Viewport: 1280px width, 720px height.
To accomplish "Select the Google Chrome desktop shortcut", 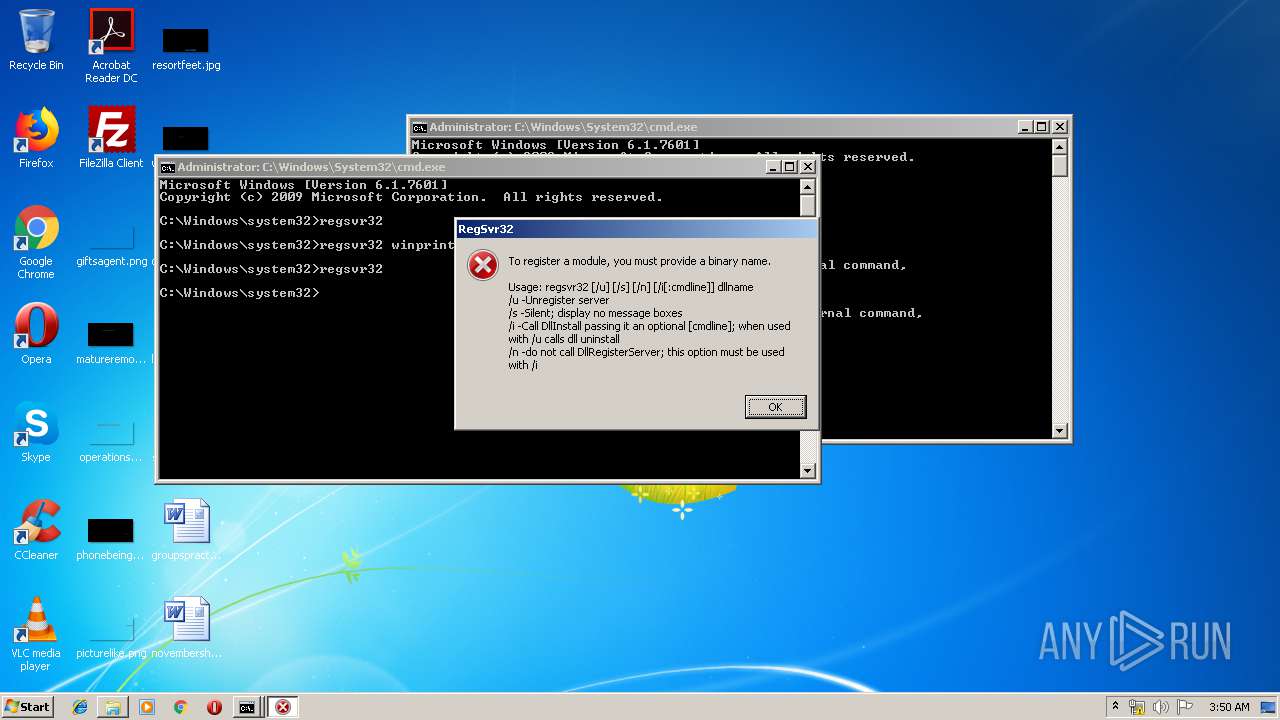I will pyautogui.click(x=36, y=242).
